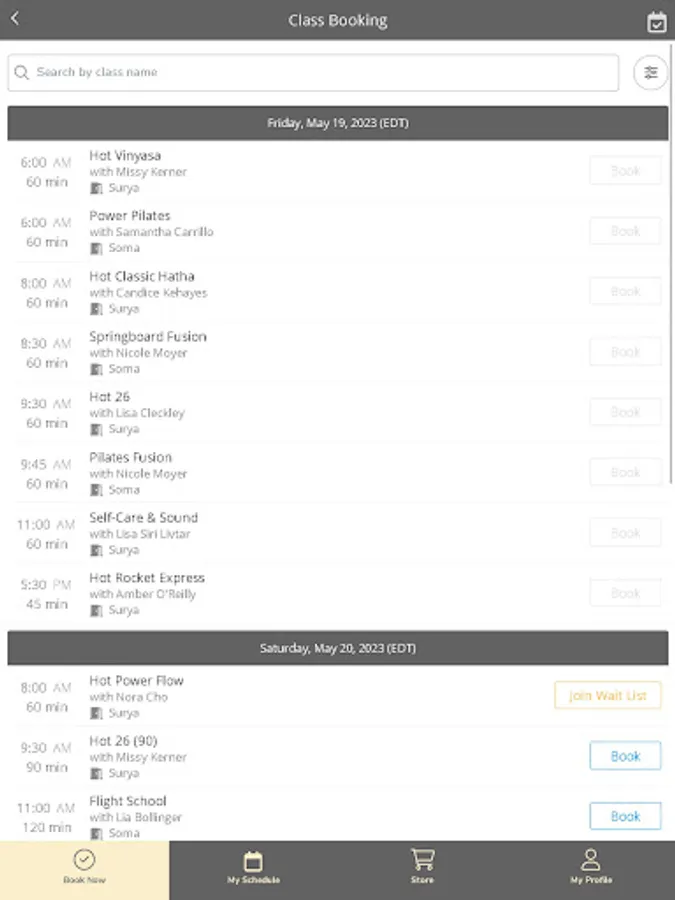Type in the Search by class name field
This screenshot has width=675, height=900.
click(320, 72)
